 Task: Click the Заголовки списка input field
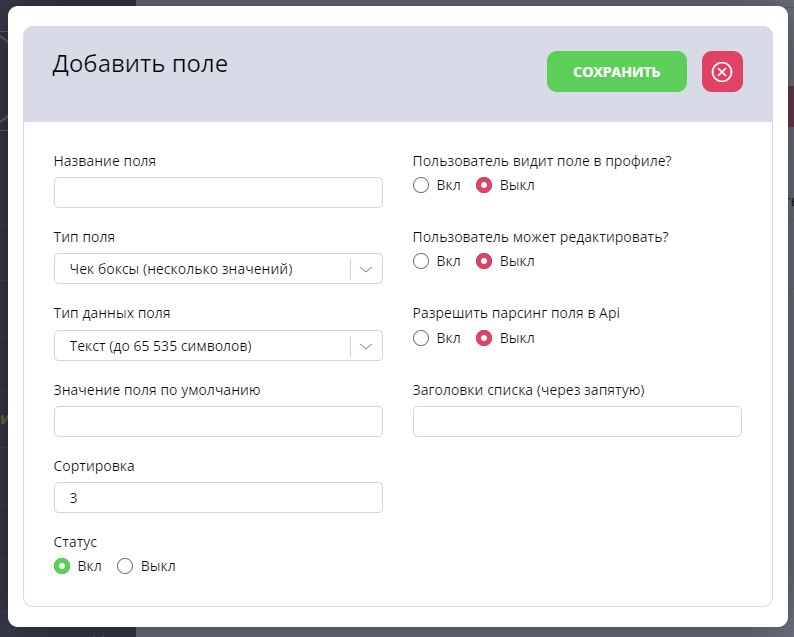click(577, 421)
